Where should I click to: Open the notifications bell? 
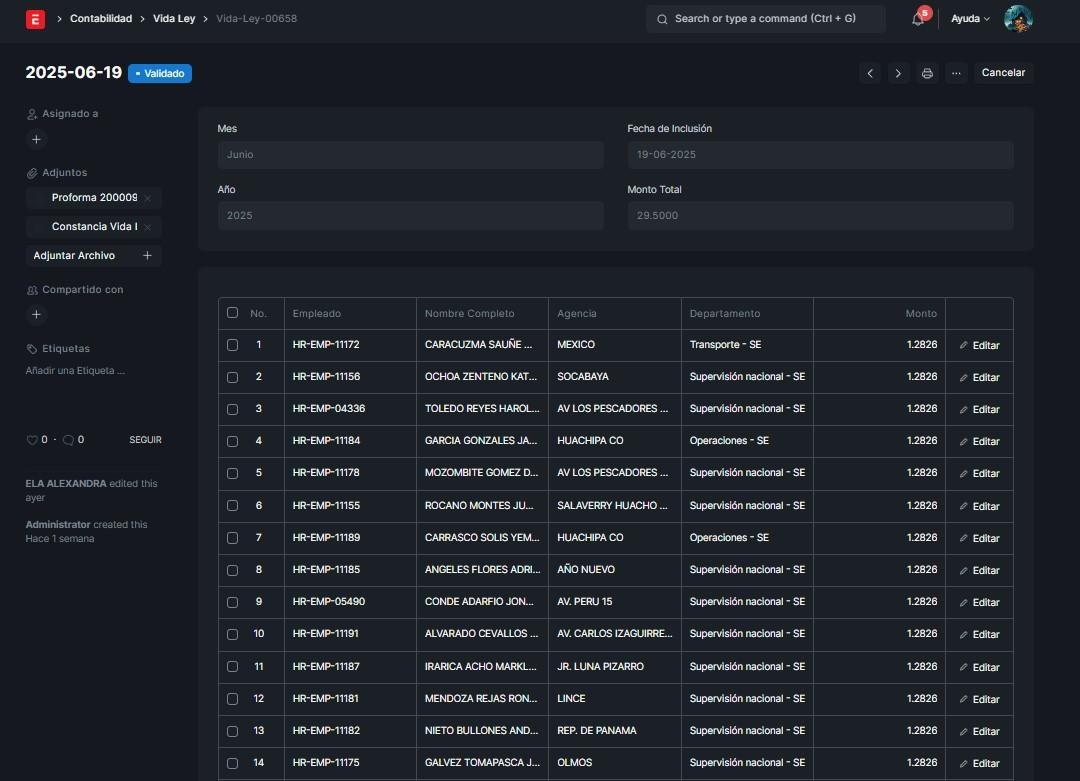pos(918,19)
